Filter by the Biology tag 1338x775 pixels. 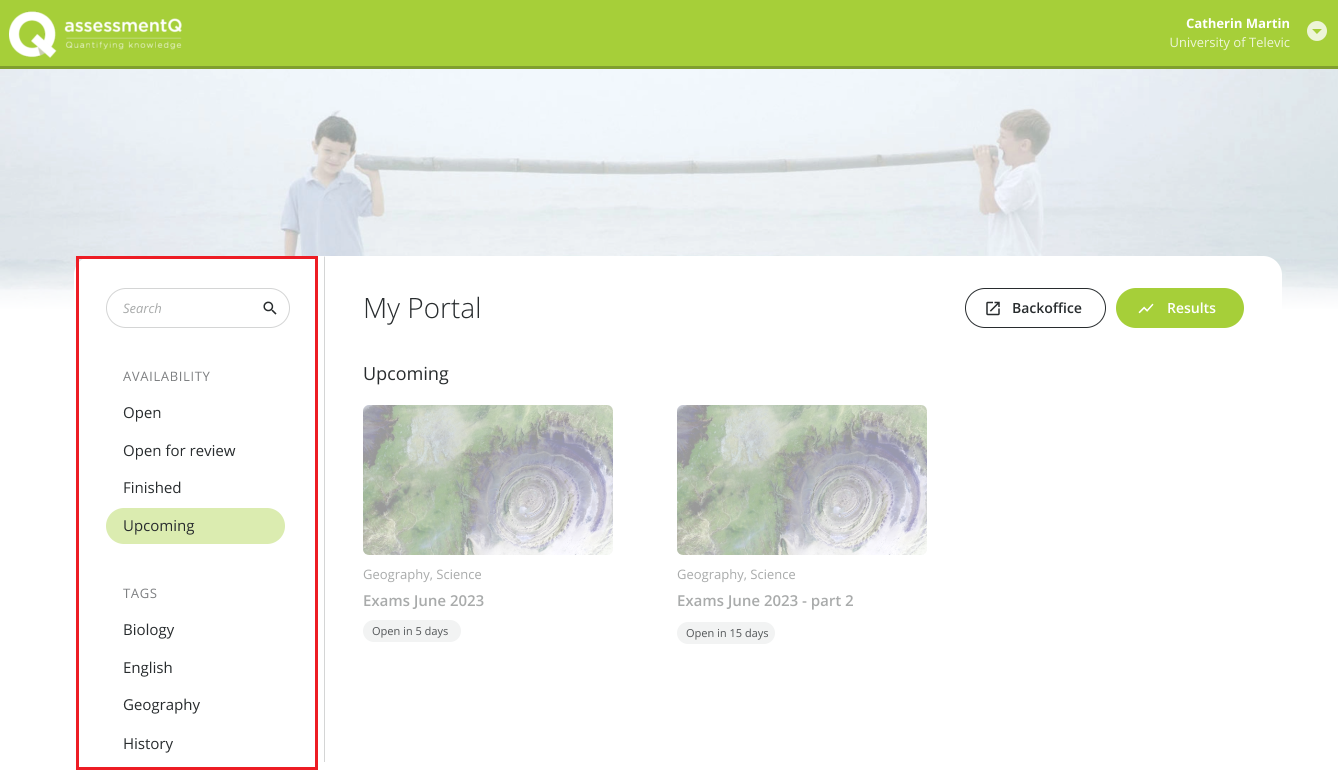149,630
